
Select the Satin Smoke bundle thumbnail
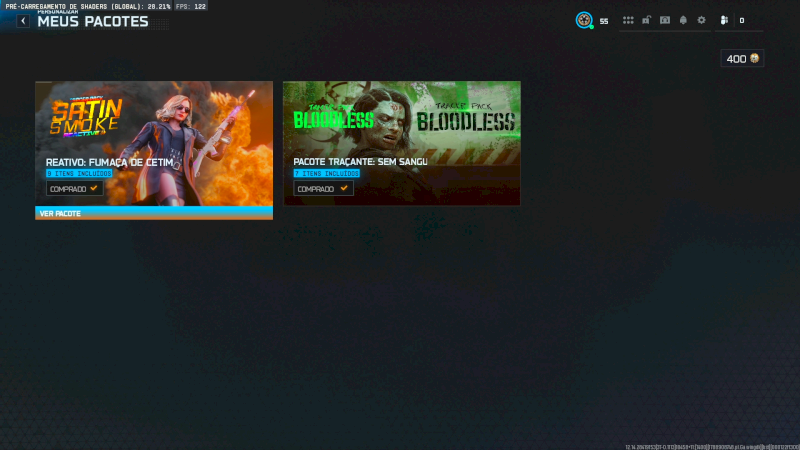click(154, 143)
